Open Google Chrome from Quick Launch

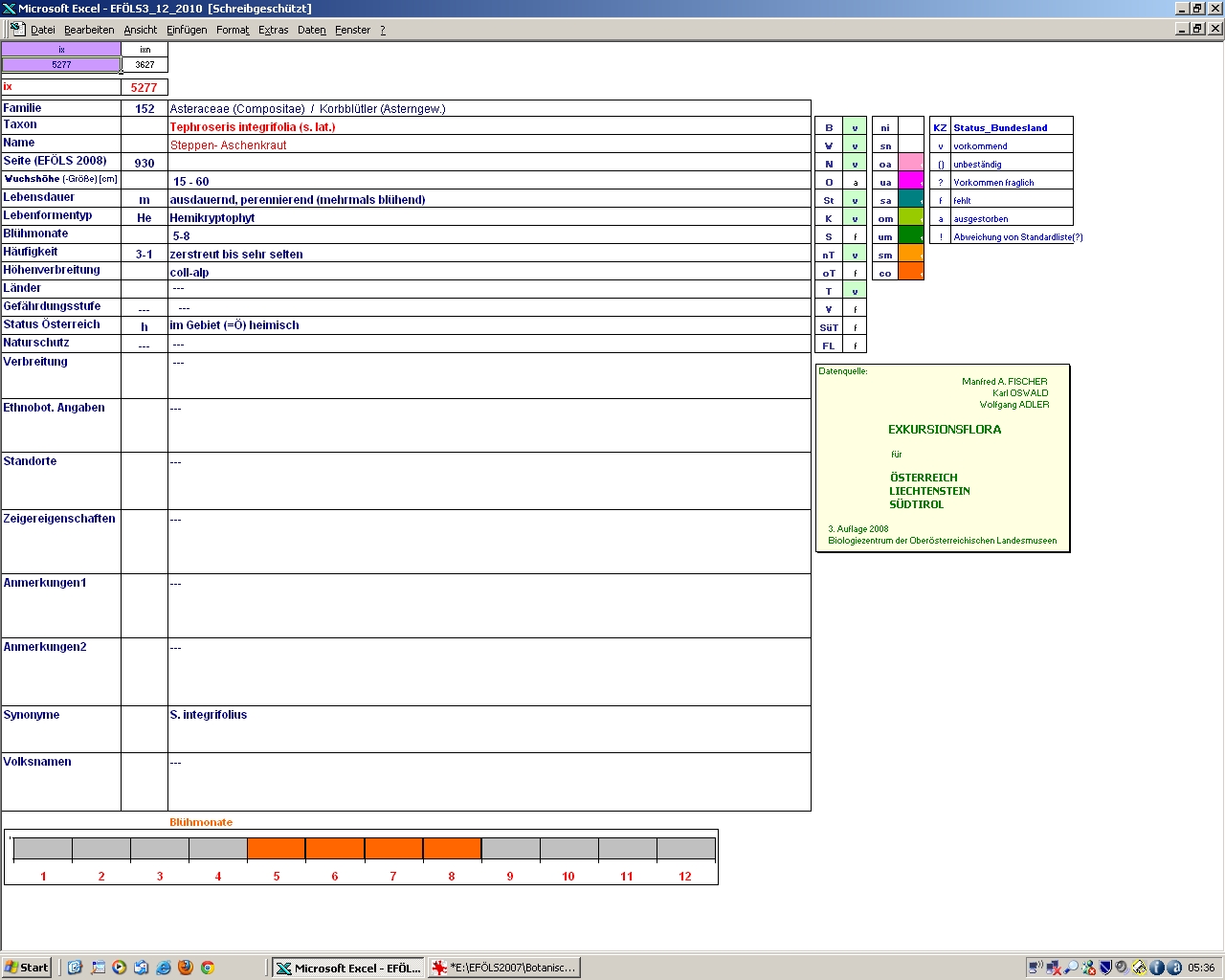click(208, 968)
